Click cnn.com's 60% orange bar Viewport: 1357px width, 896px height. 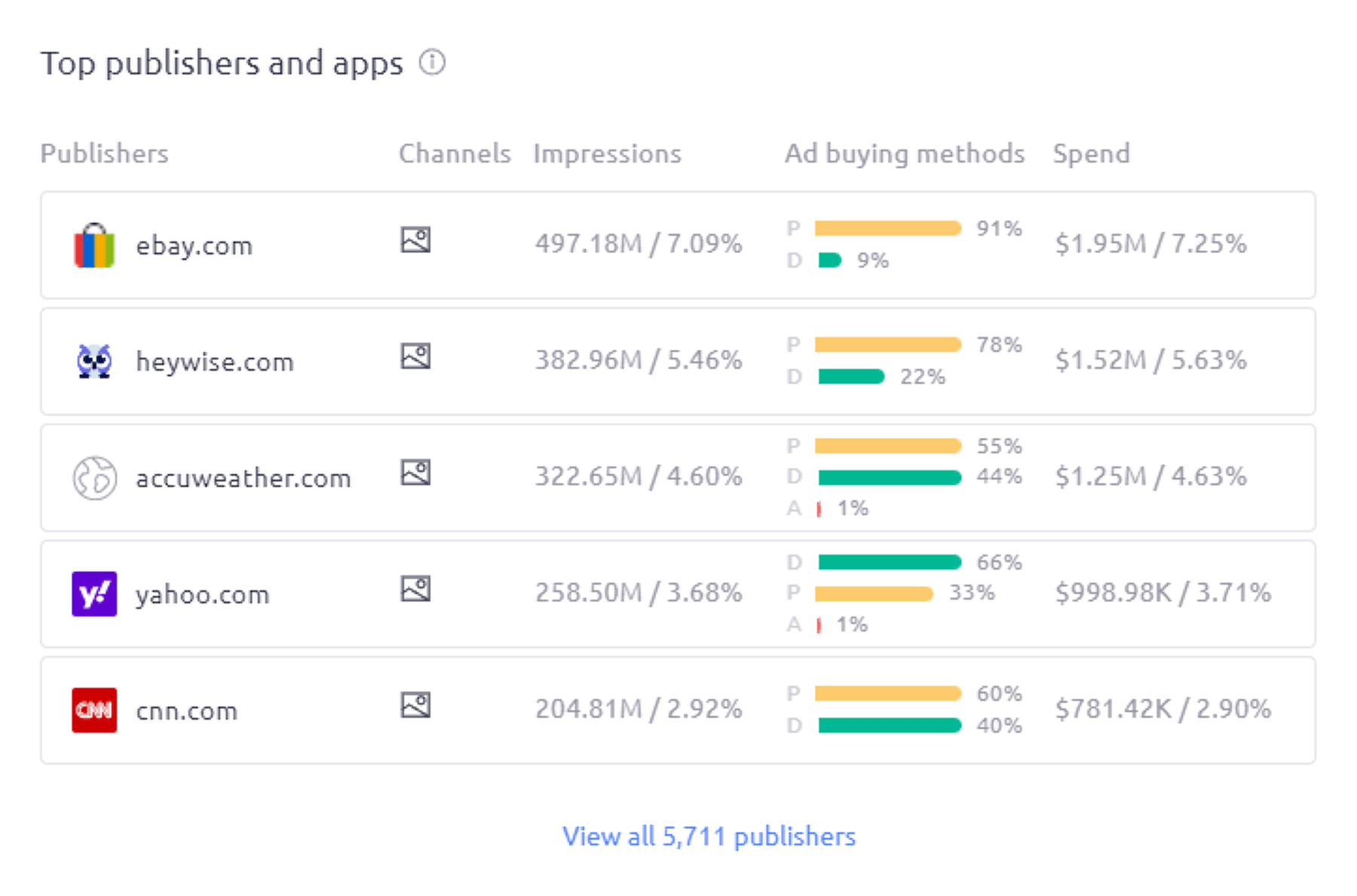pyautogui.click(x=888, y=693)
